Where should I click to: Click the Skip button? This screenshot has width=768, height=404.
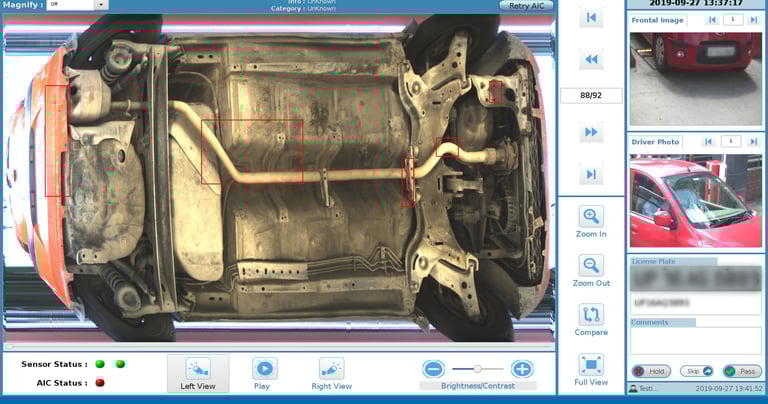[x=696, y=371]
